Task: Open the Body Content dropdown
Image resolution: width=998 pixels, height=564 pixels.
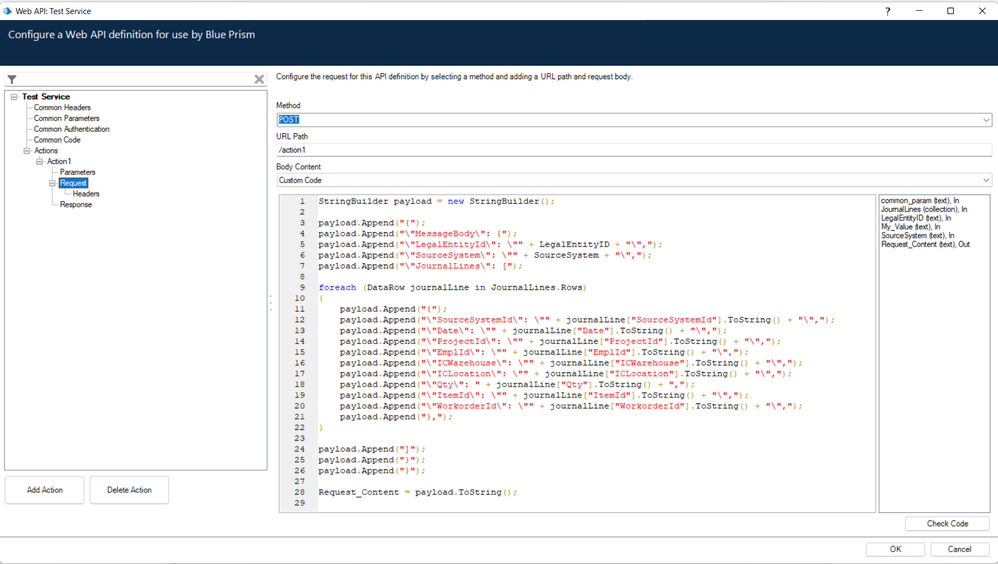Action: [985, 181]
